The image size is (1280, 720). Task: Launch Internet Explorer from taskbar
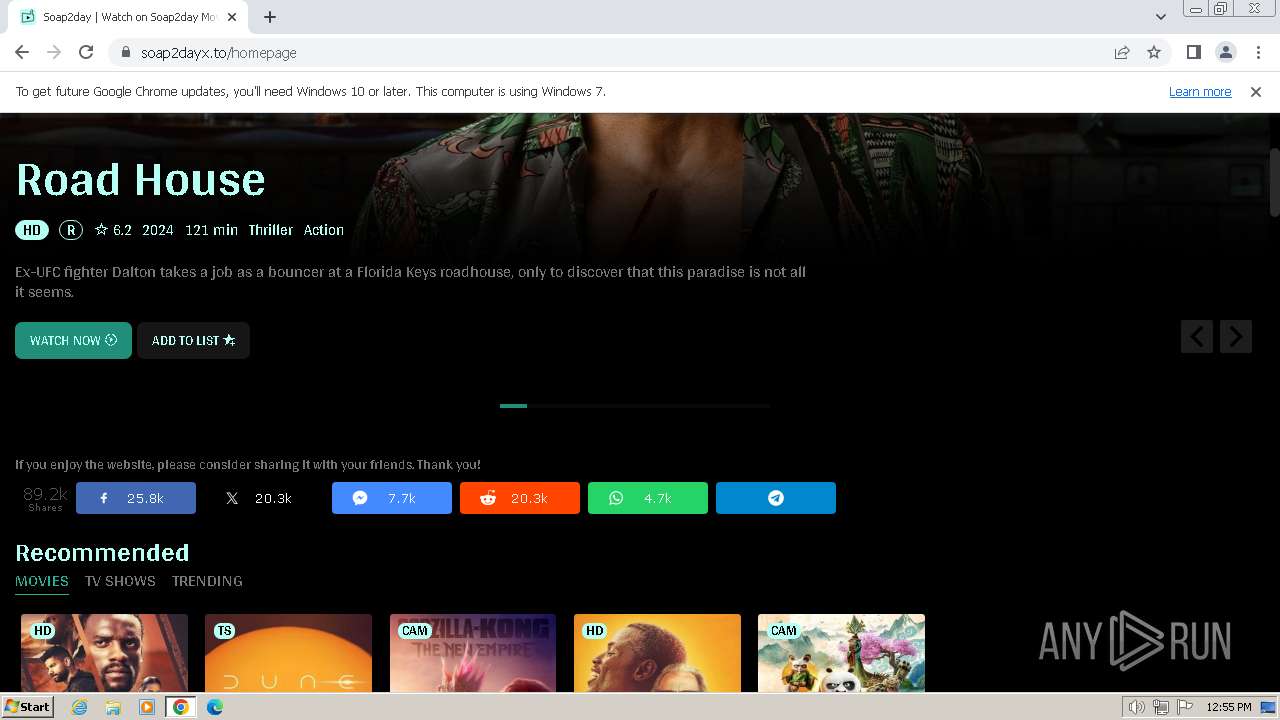80,707
